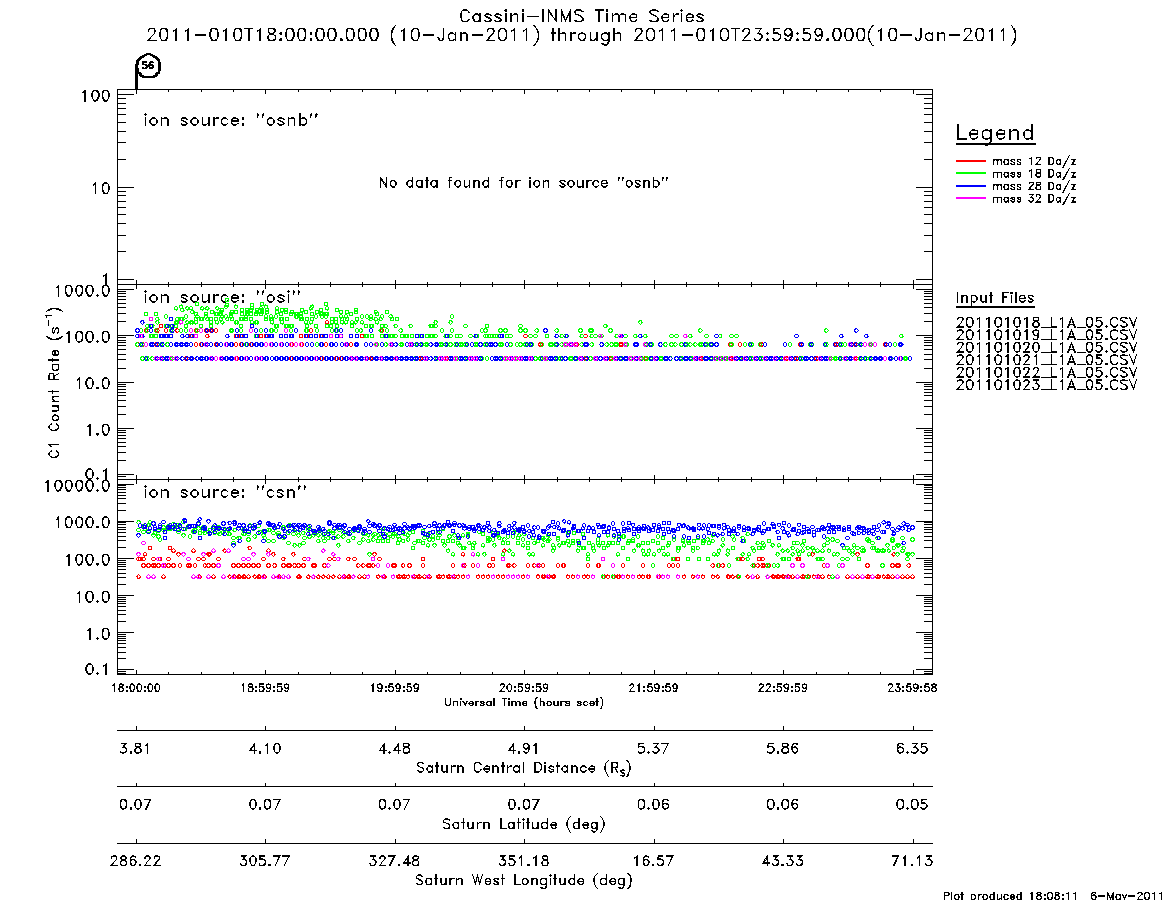Viewport: 1165px width, 900px height.
Task: Click the blue mass 28 Da/z legend line
Action: tap(970, 186)
